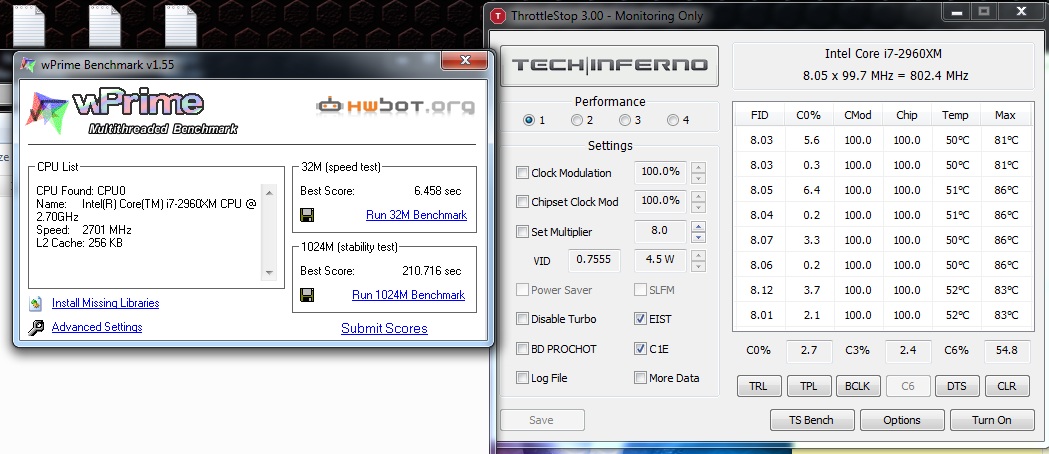Check the Disable Turbo option
Screen dimensions: 1049x454
pos(522,319)
